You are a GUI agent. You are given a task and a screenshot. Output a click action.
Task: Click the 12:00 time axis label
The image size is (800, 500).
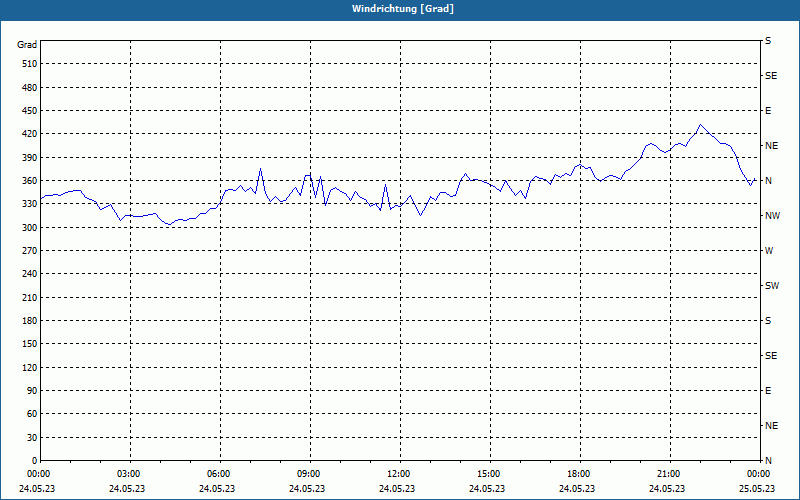coord(399,474)
